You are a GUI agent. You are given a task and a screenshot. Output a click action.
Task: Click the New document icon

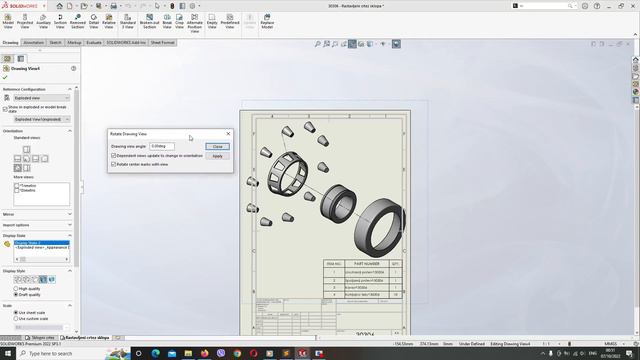[70, 6]
